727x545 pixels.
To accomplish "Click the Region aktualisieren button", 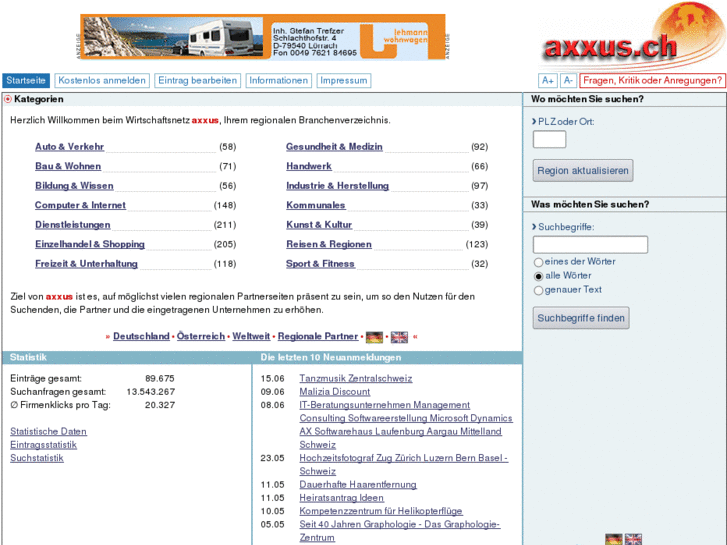I will pos(583,171).
